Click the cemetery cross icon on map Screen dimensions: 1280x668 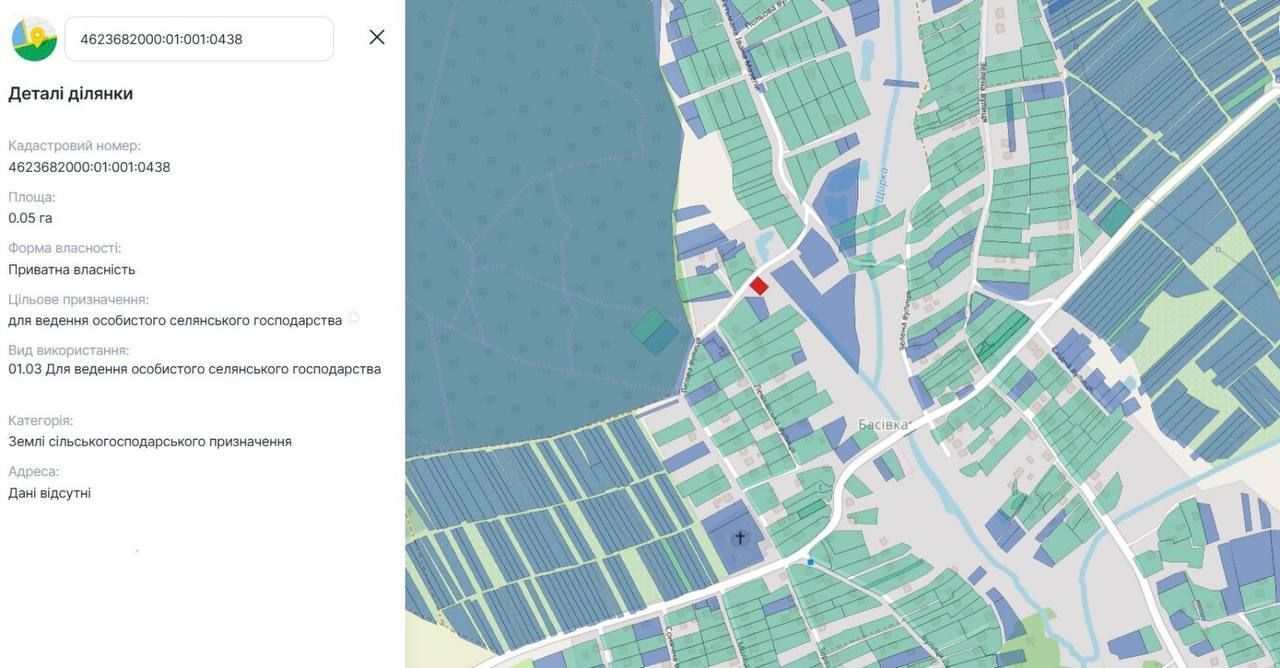point(740,538)
